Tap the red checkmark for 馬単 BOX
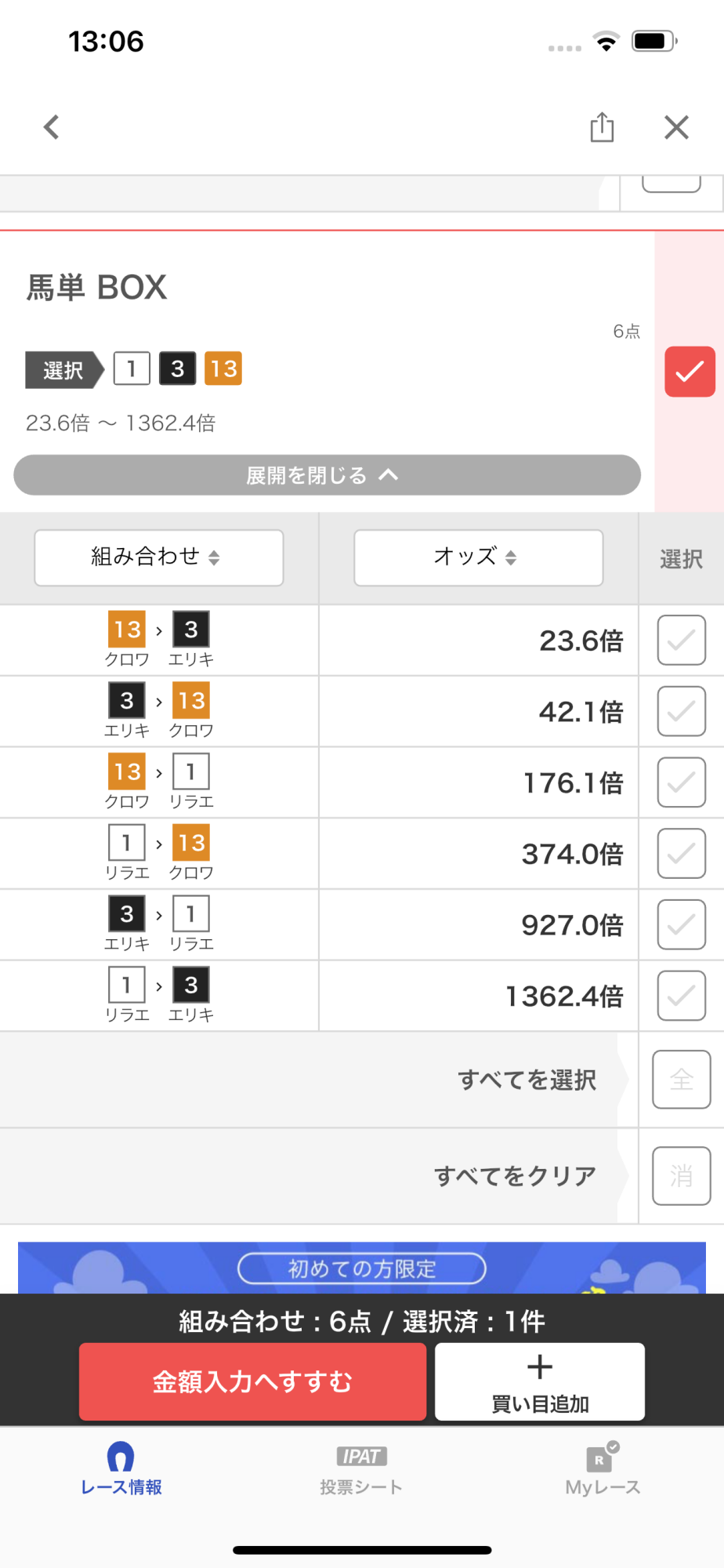724x1568 pixels. [x=690, y=372]
